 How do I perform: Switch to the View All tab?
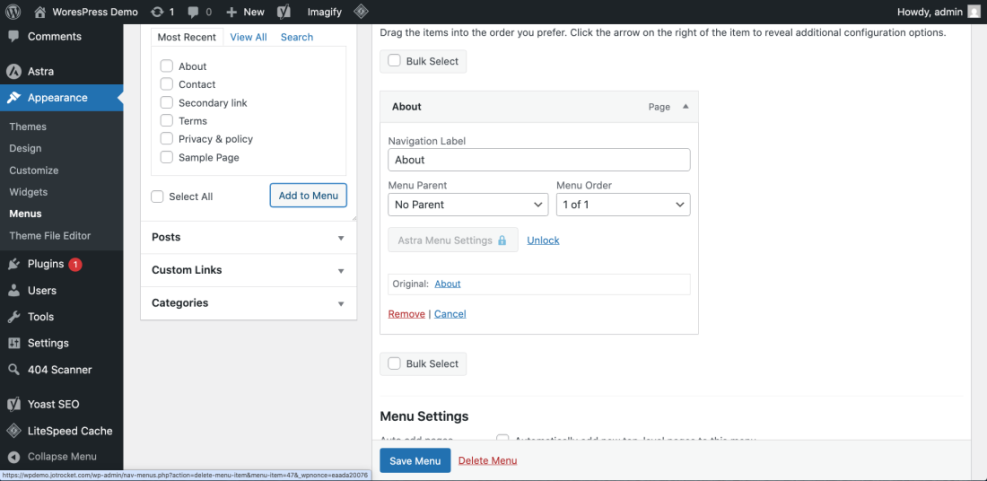(249, 37)
